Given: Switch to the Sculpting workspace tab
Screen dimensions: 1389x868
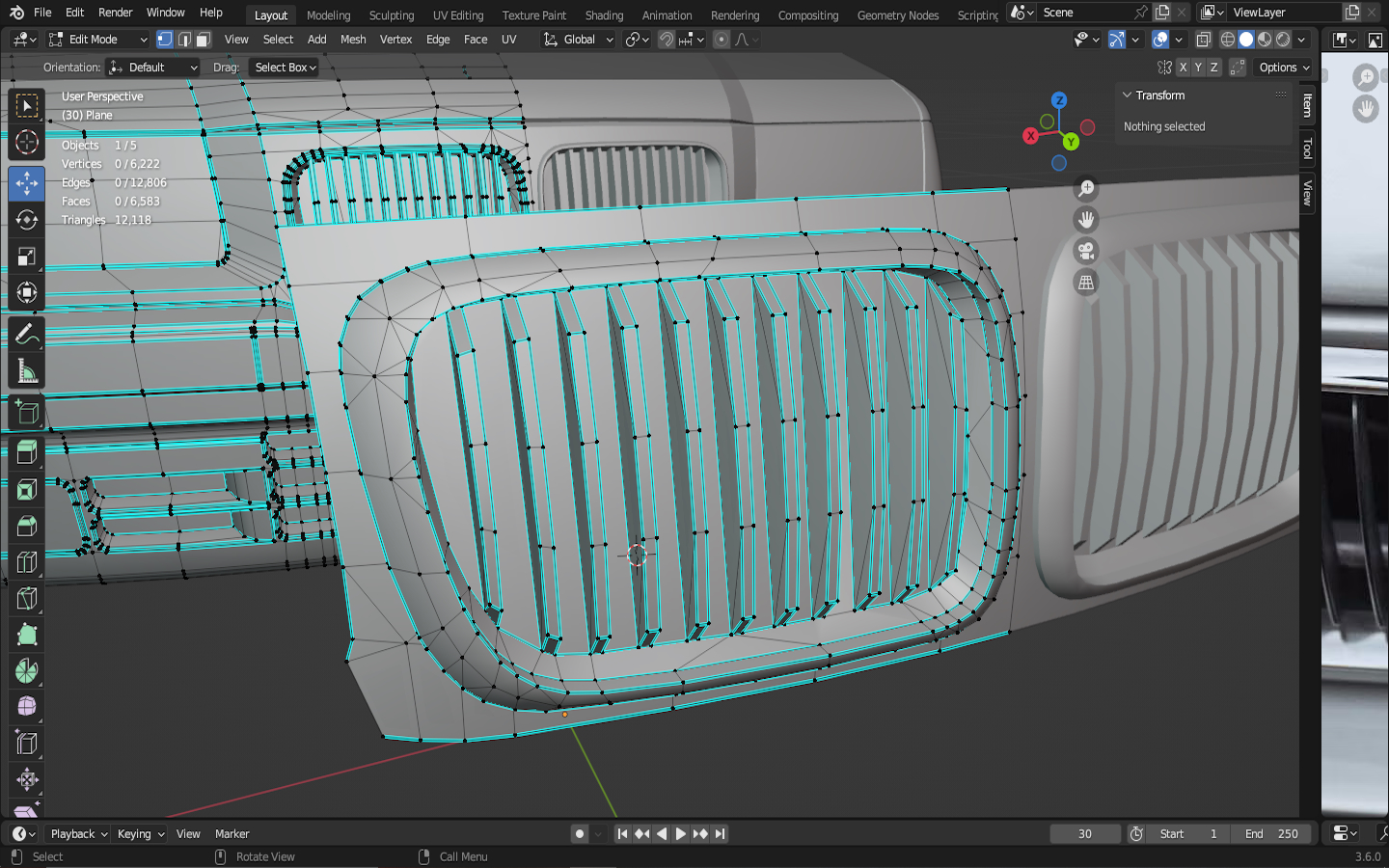Looking at the screenshot, I should 391,15.
